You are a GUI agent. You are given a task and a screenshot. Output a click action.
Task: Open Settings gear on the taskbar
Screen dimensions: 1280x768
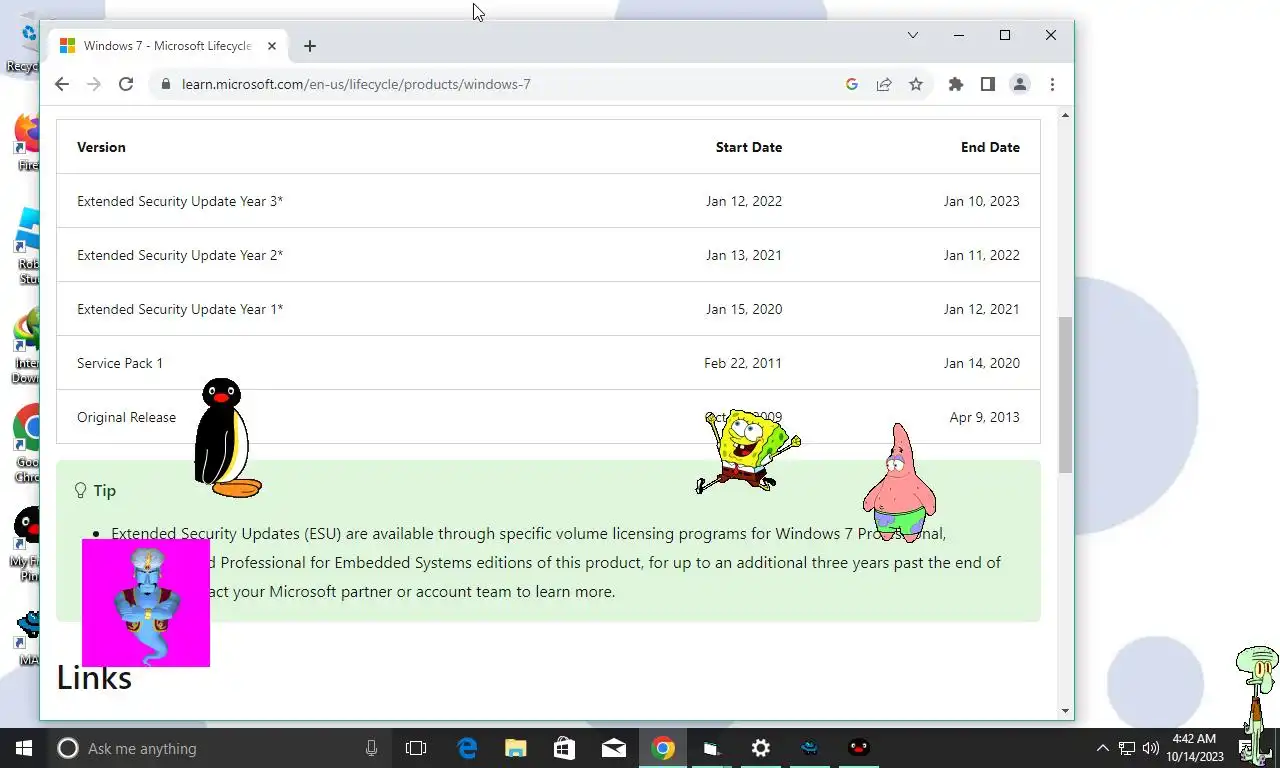pos(761,748)
